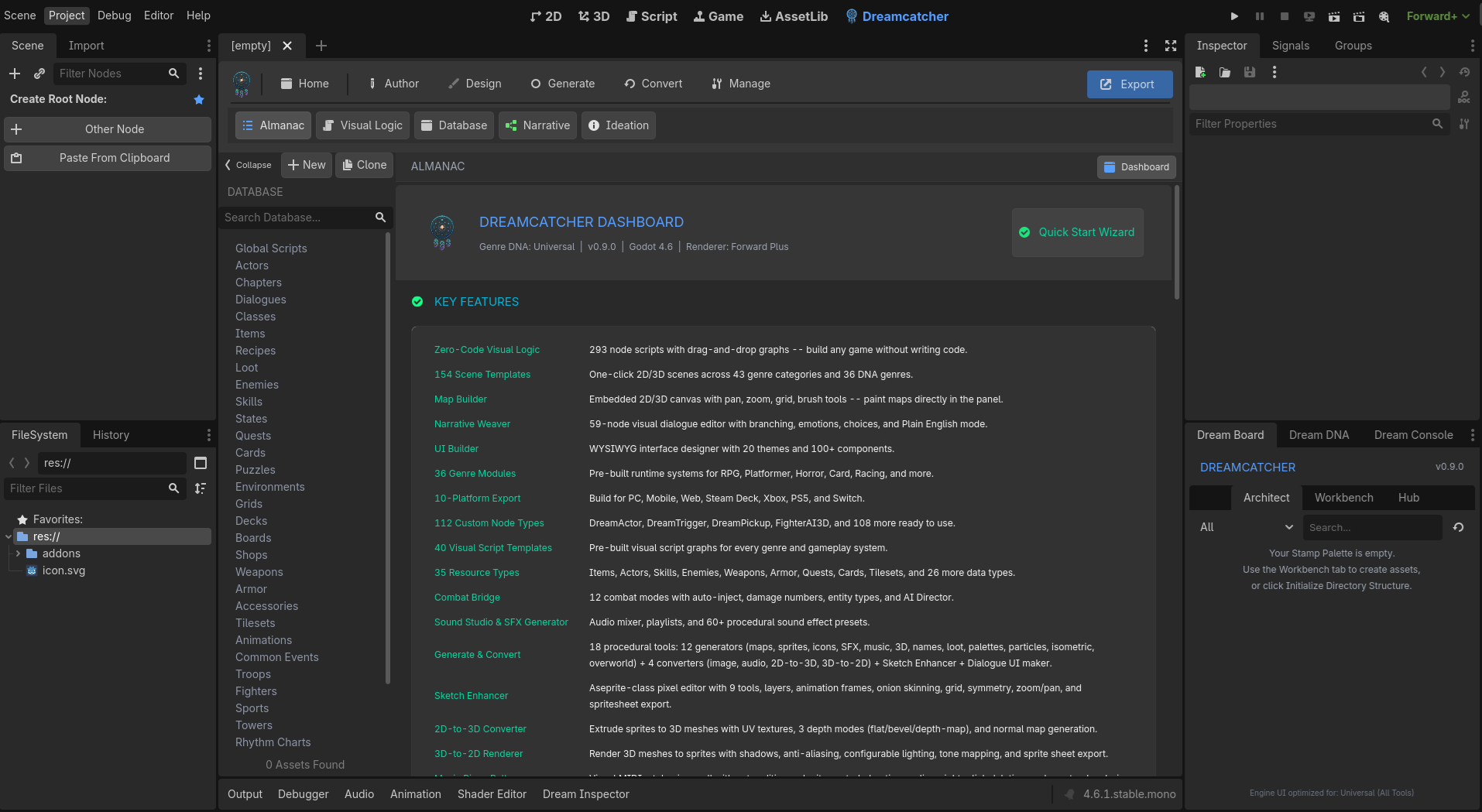Image resolution: width=1482 pixels, height=812 pixels.
Task: Open Scene dock three-dot options menu
Action: tap(208, 46)
